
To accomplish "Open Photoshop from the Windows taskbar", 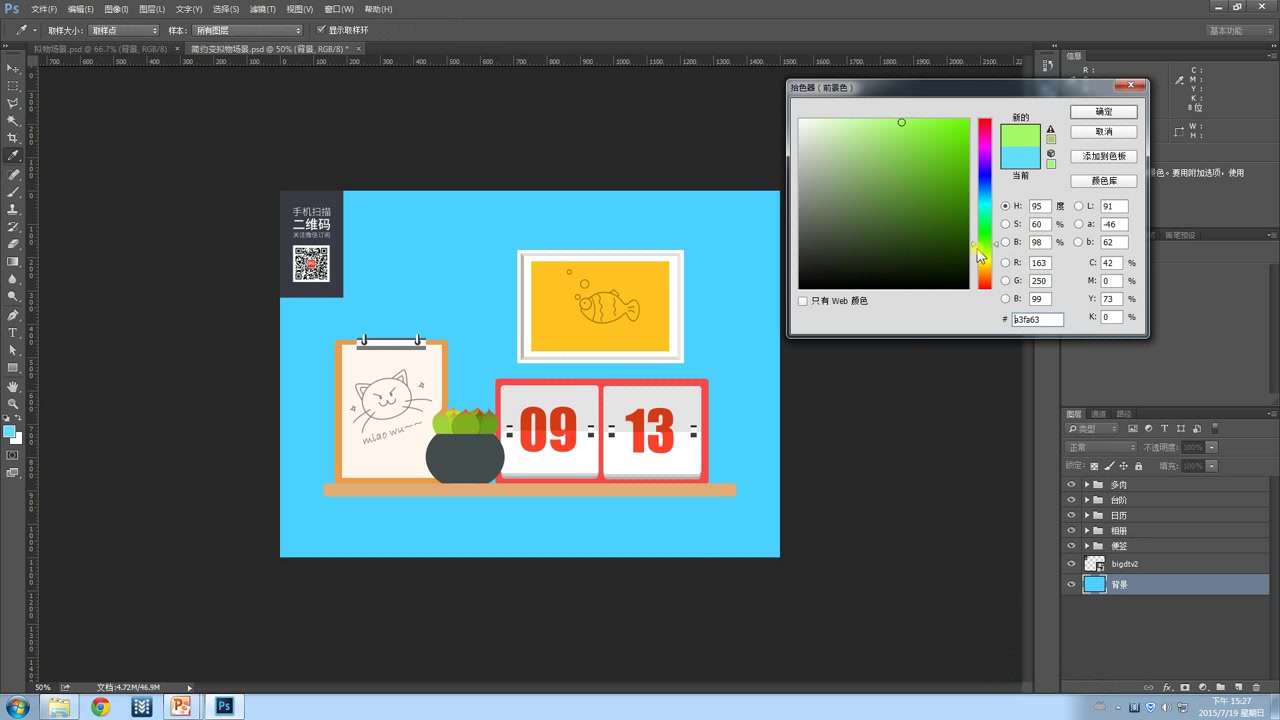I will tap(224, 707).
